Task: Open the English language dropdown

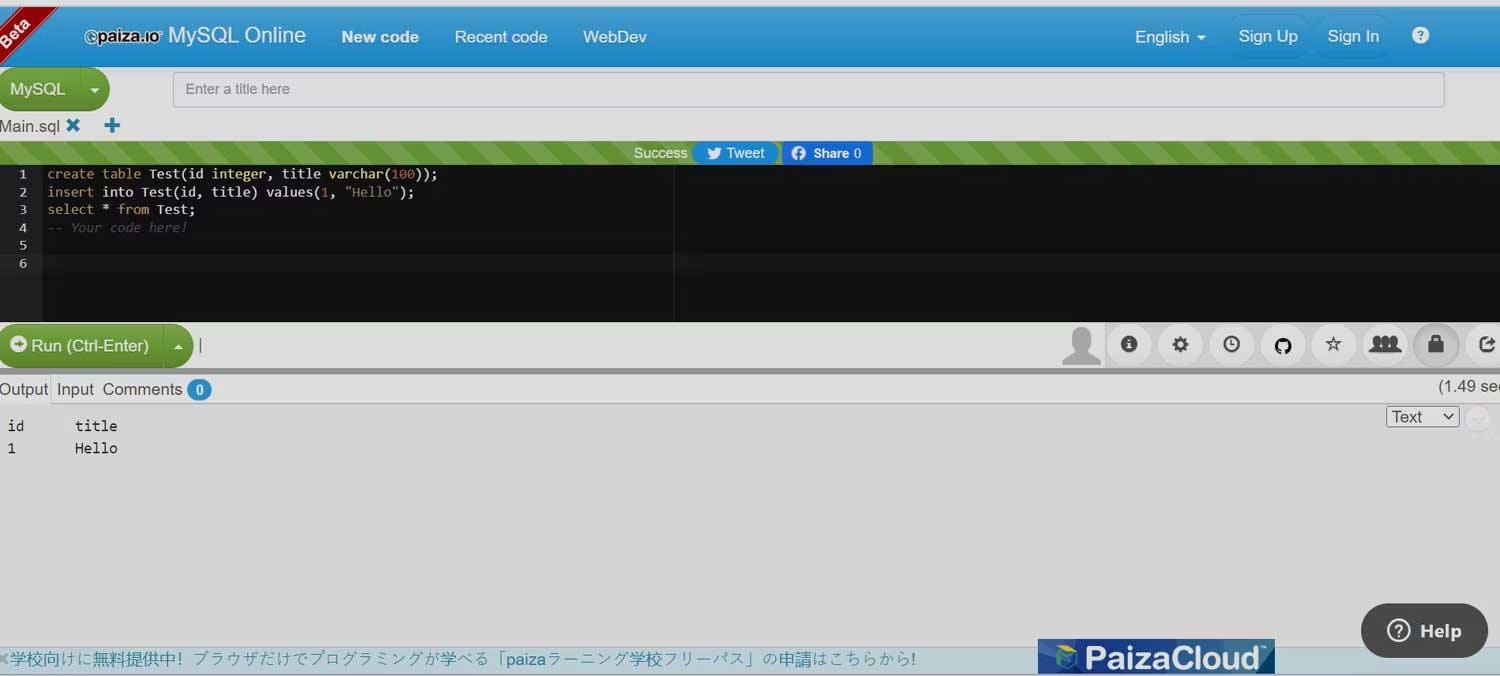Action: coord(1170,37)
